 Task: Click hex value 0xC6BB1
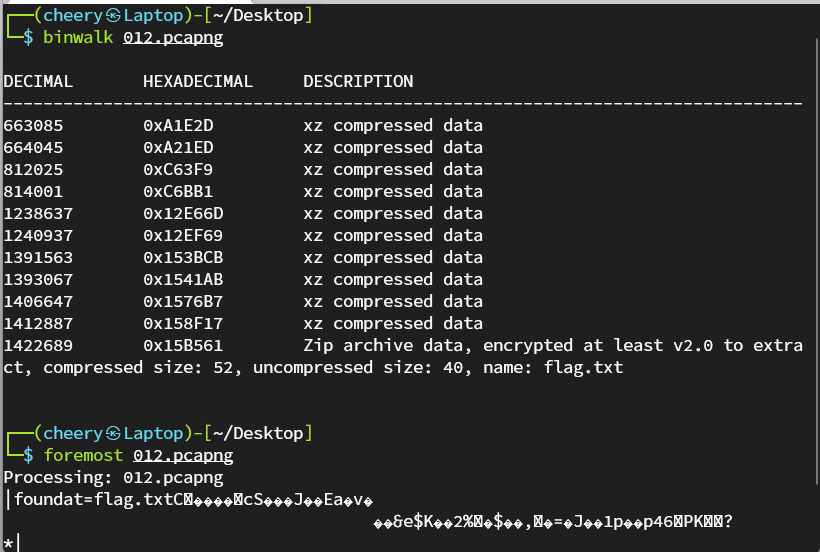[x=178, y=191]
